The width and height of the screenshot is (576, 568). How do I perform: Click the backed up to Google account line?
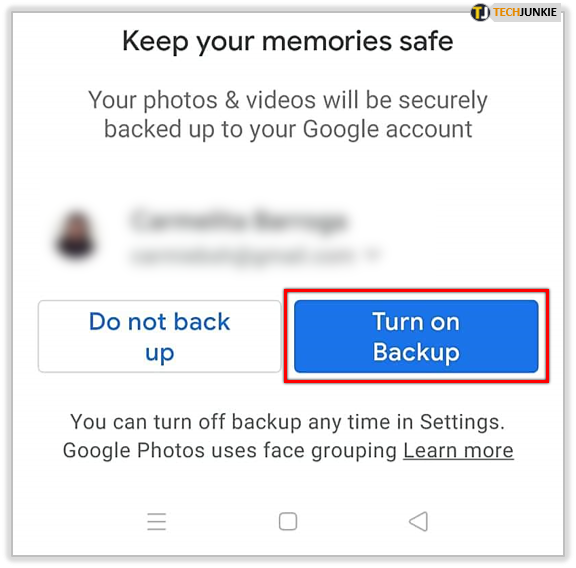(x=288, y=130)
